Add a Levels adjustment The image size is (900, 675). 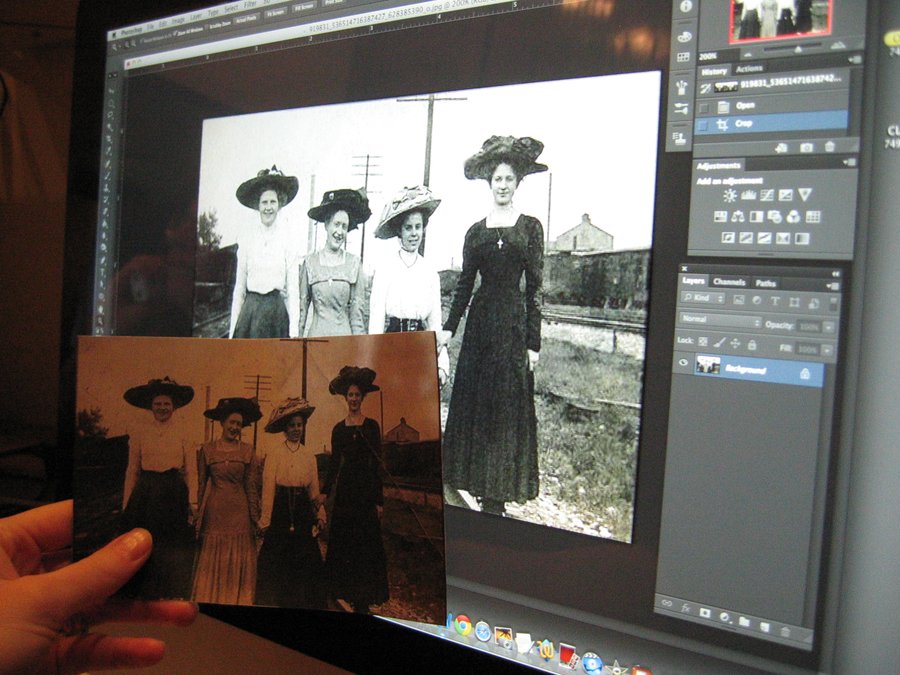tap(748, 195)
